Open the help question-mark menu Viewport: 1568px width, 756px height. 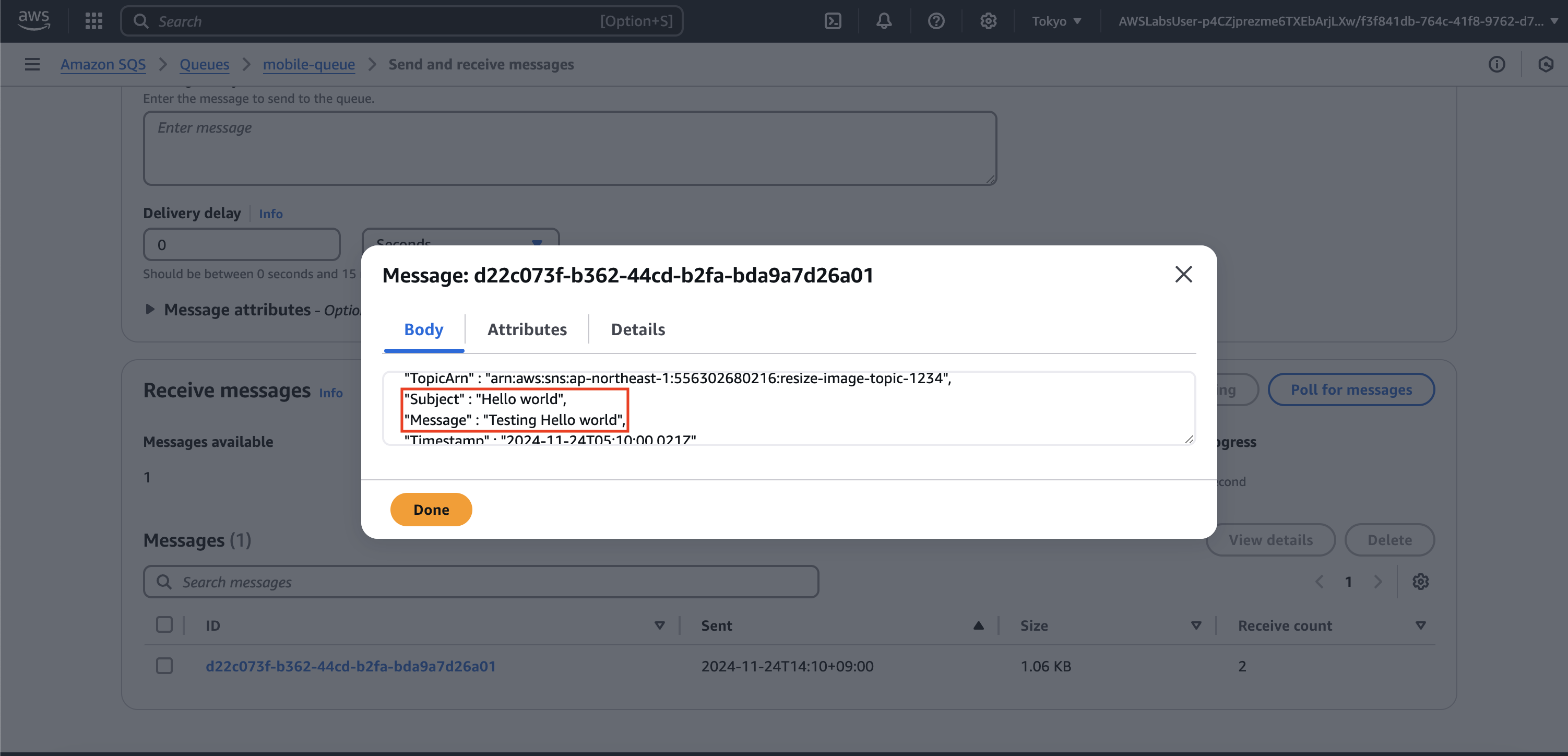[x=935, y=21]
